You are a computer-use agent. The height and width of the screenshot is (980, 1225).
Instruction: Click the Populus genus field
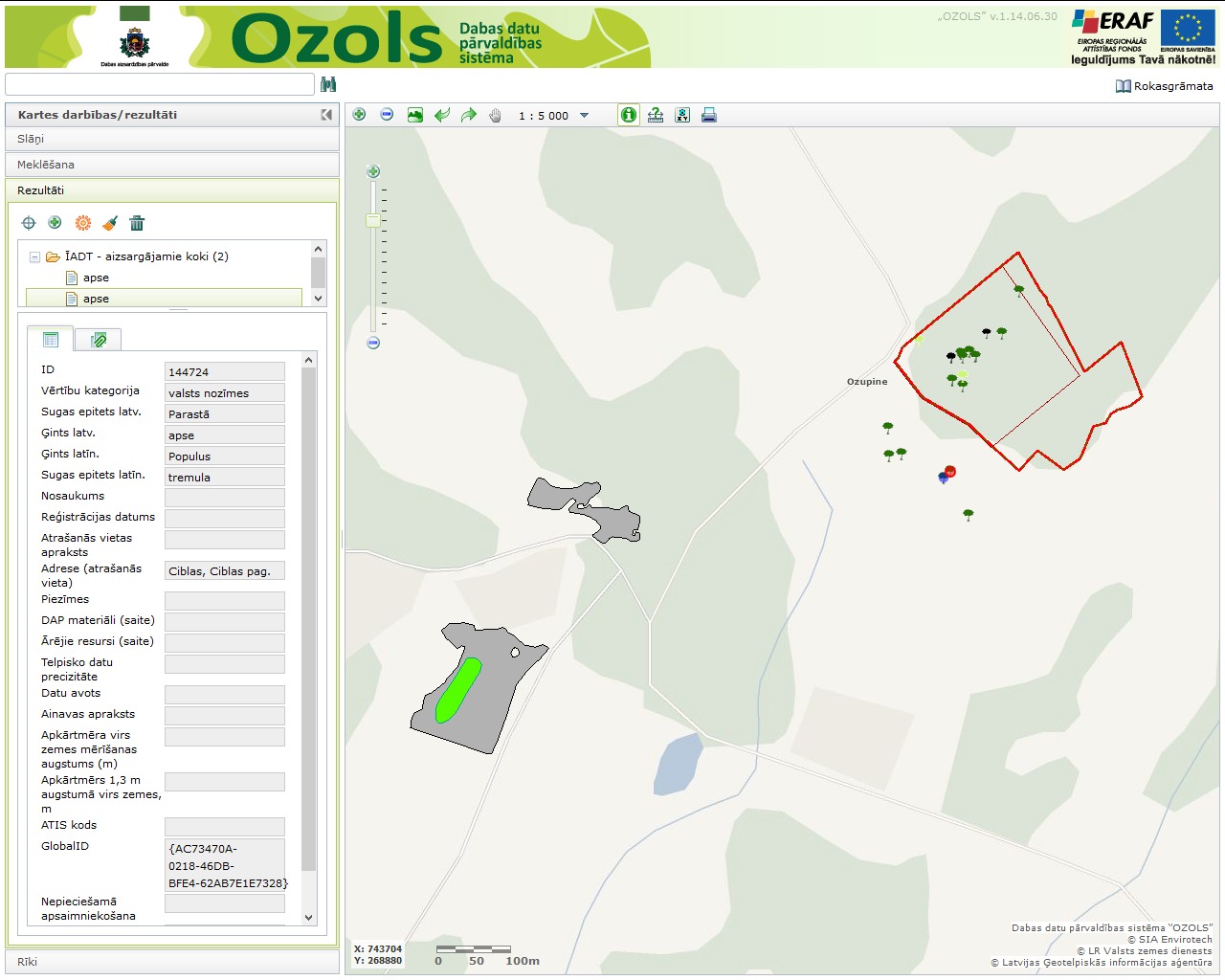pos(225,456)
